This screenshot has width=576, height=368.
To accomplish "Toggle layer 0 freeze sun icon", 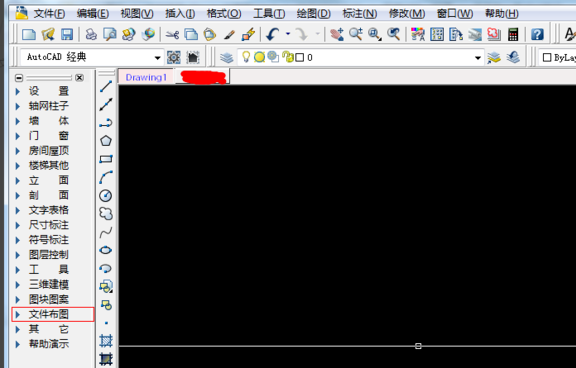I will pos(259,57).
